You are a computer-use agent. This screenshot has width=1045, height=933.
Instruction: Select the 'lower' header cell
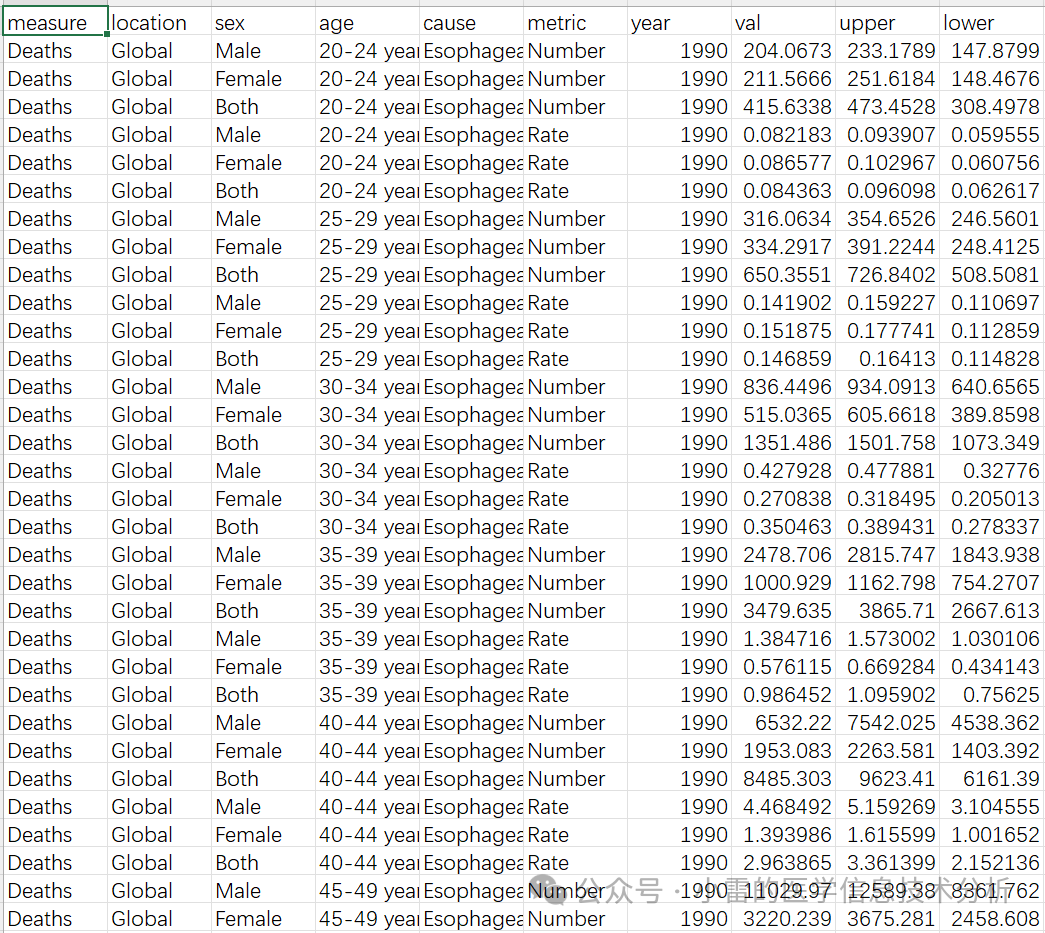(x=991, y=23)
